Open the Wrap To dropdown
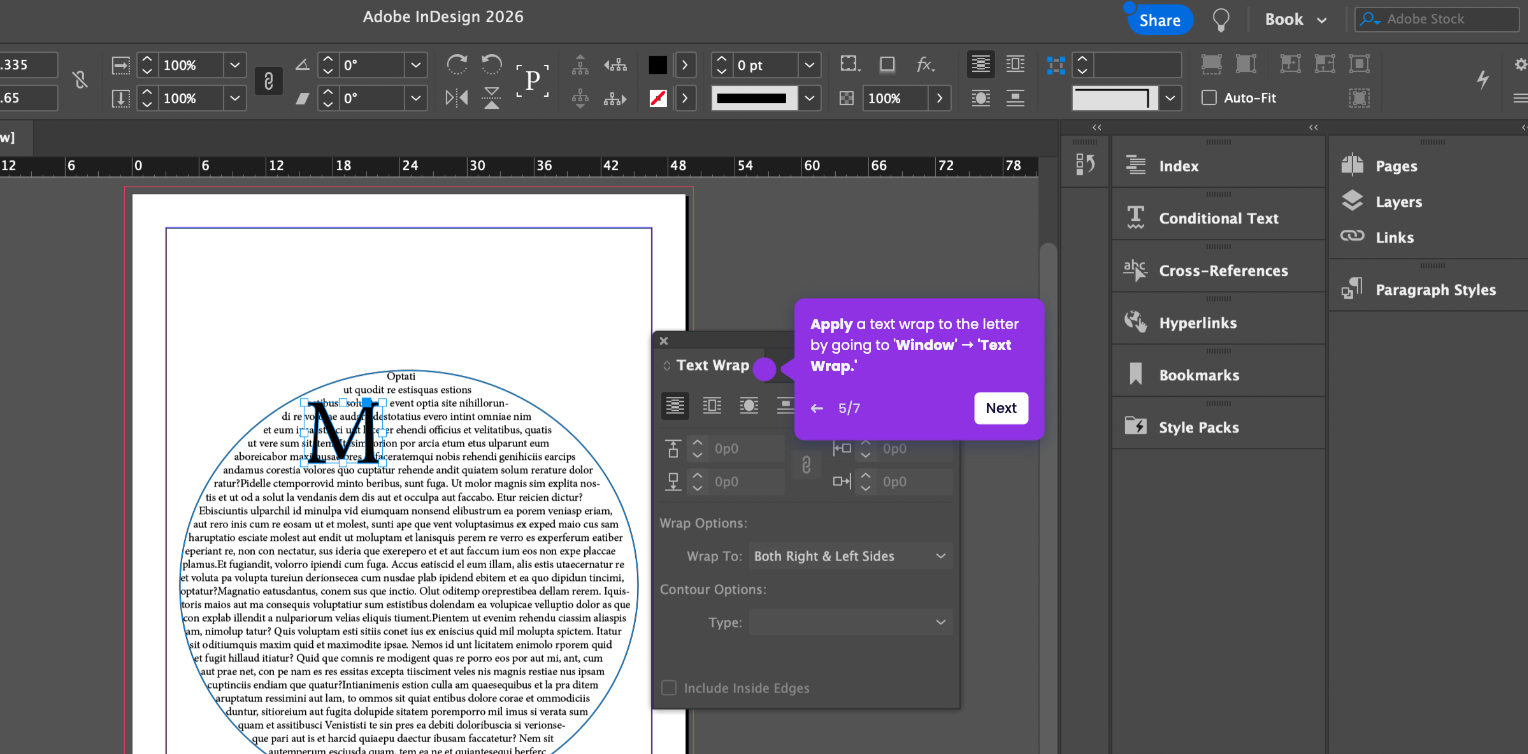This screenshot has width=1528, height=754. click(850, 556)
